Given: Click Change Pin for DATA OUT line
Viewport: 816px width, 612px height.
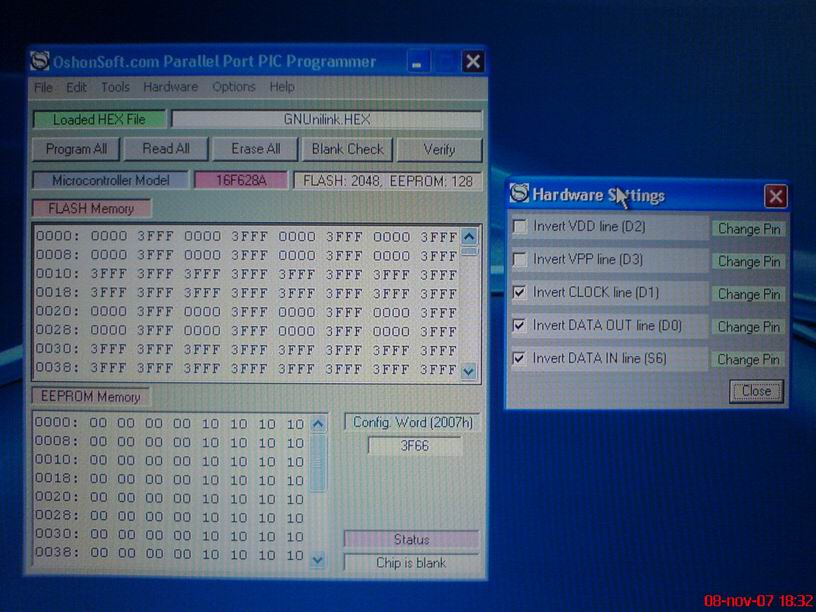Looking at the screenshot, I should click(x=748, y=327).
